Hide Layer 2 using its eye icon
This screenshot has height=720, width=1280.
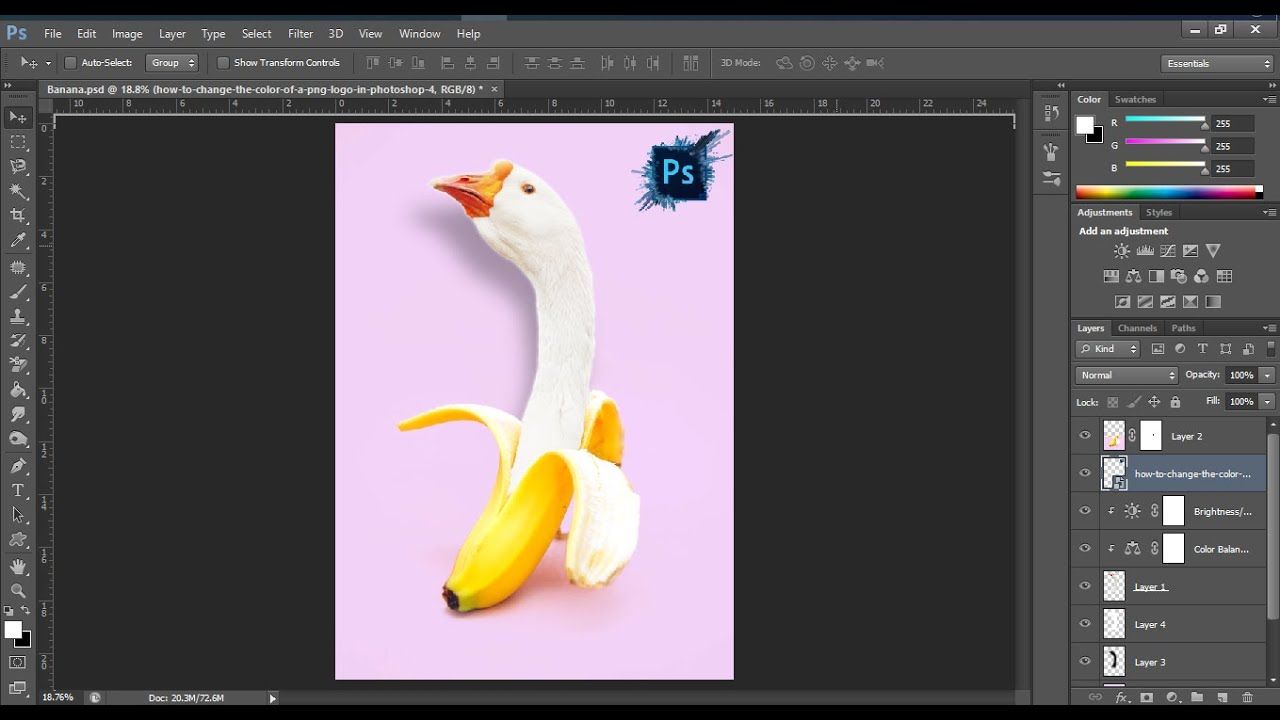pyautogui.click(x=1085, y=435)
